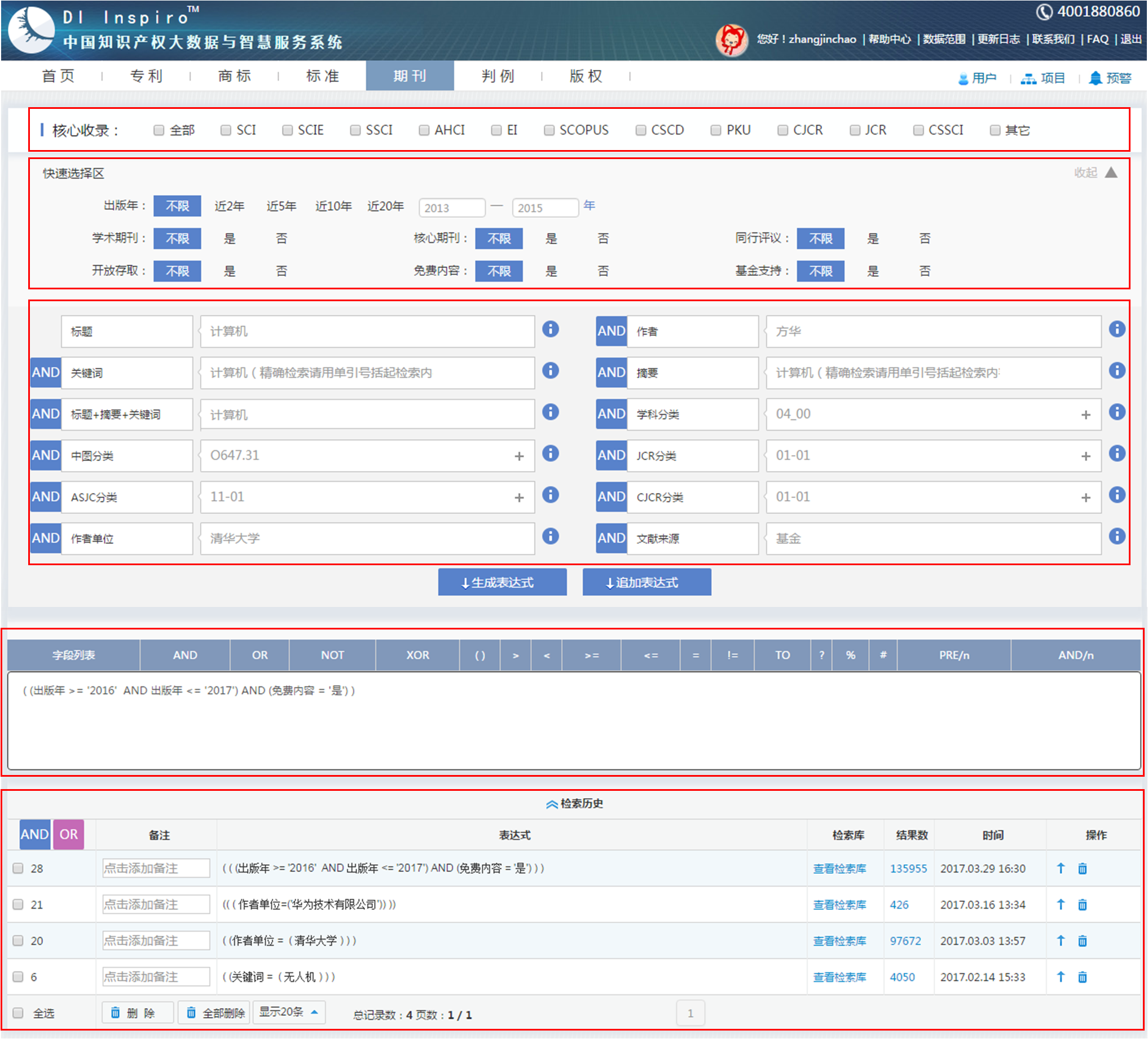Open 项目 icon in top bar
The image size is (1148, 1039).
[x=1028, y=78]
